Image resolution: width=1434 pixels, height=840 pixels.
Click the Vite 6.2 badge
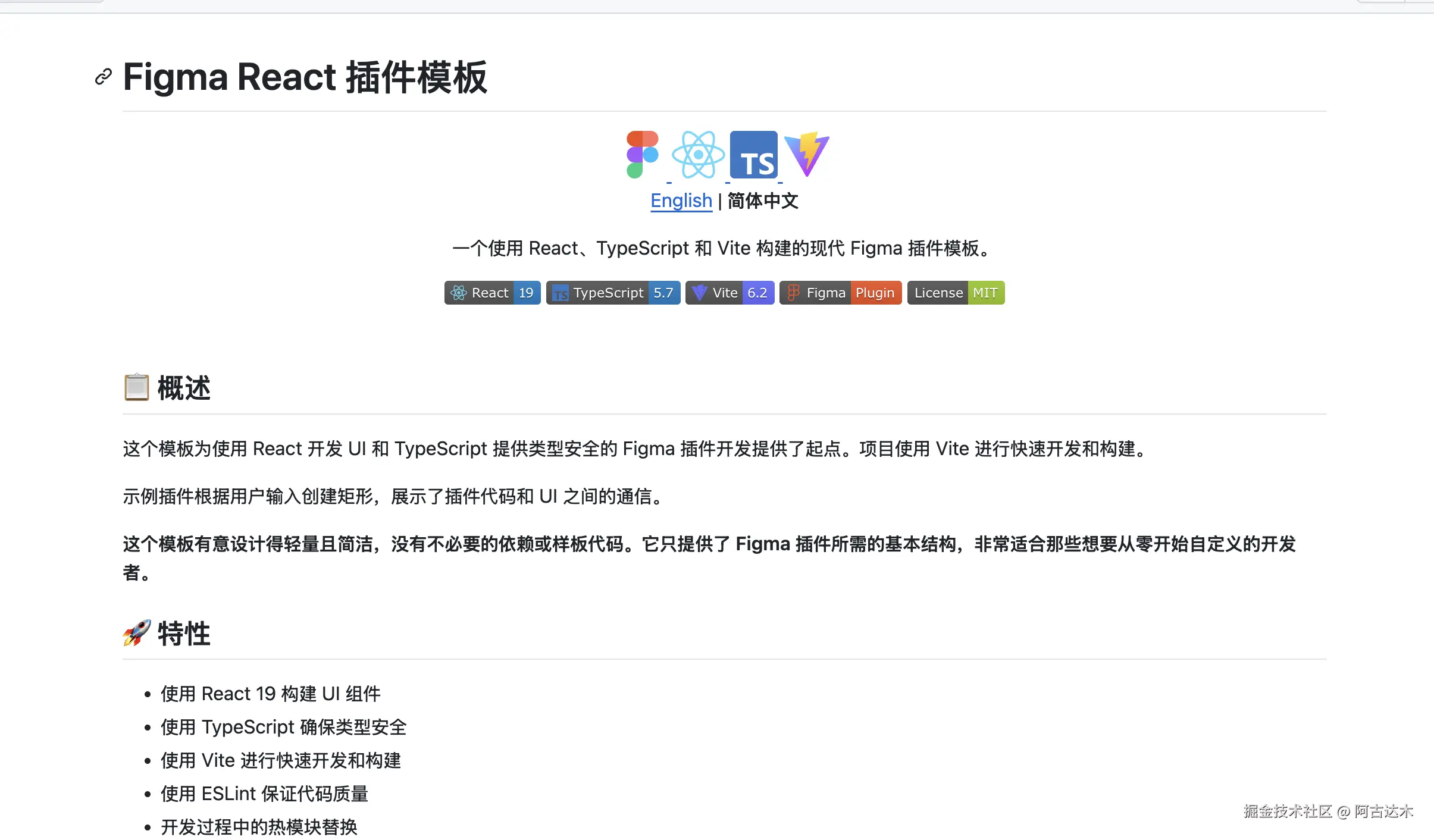click(x=729, y=293)
